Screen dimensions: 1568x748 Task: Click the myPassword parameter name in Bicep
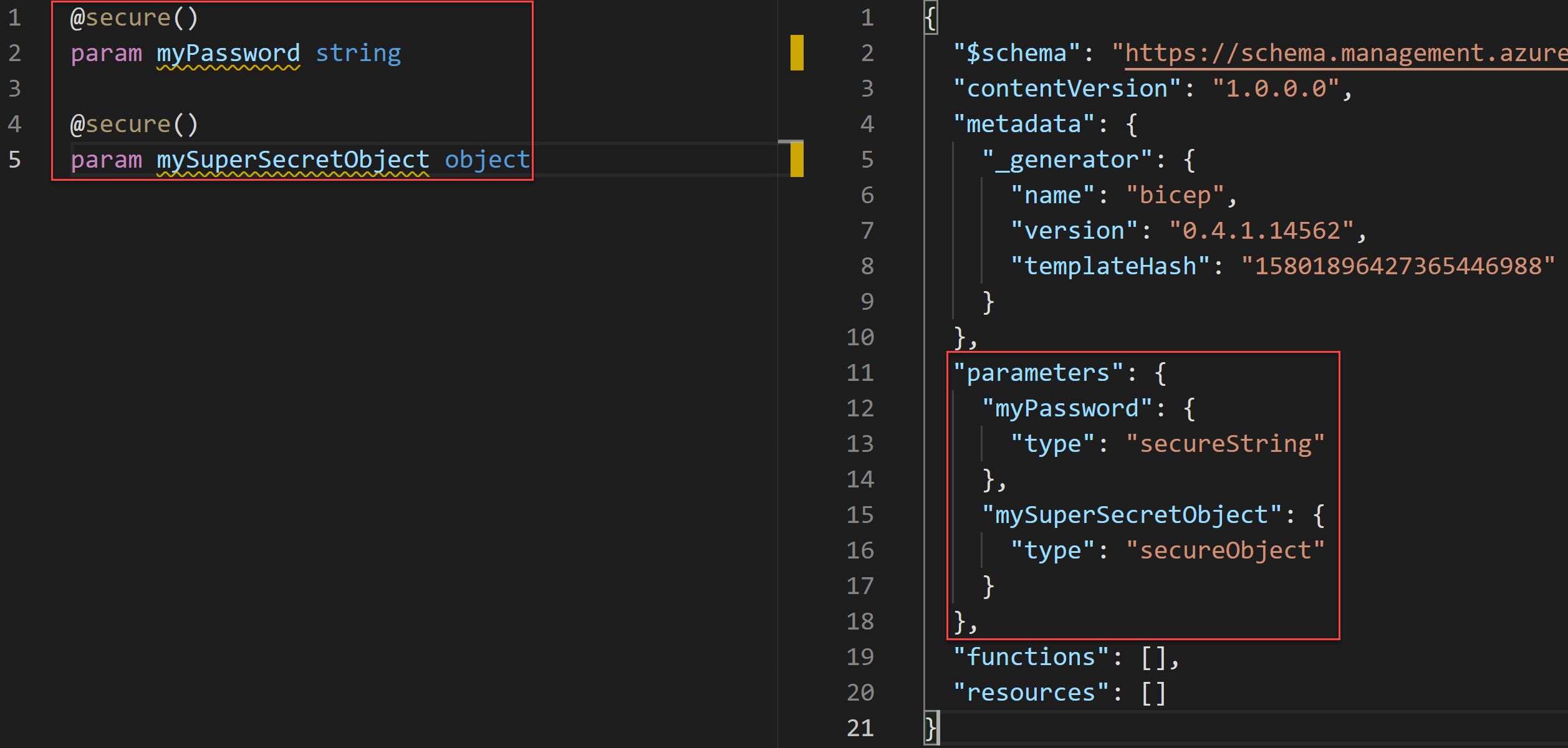(x=228, y=53)
